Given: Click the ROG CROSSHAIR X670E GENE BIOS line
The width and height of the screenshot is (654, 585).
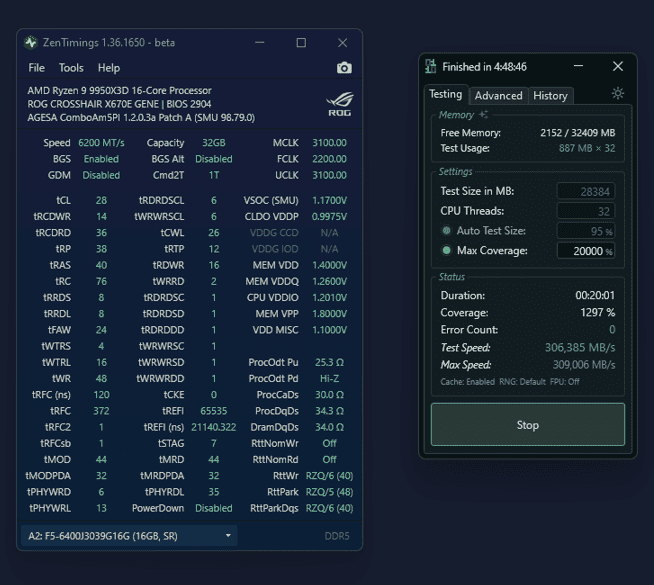Looking at the screenshot, I should click(x=119, y=104).
